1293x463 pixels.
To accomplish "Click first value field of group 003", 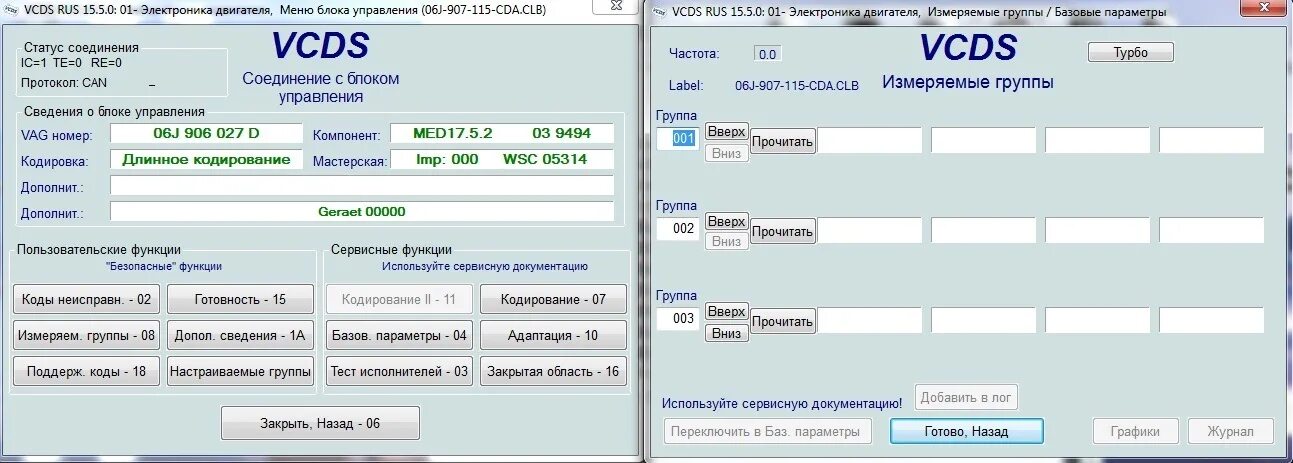I will coord(869,320).
